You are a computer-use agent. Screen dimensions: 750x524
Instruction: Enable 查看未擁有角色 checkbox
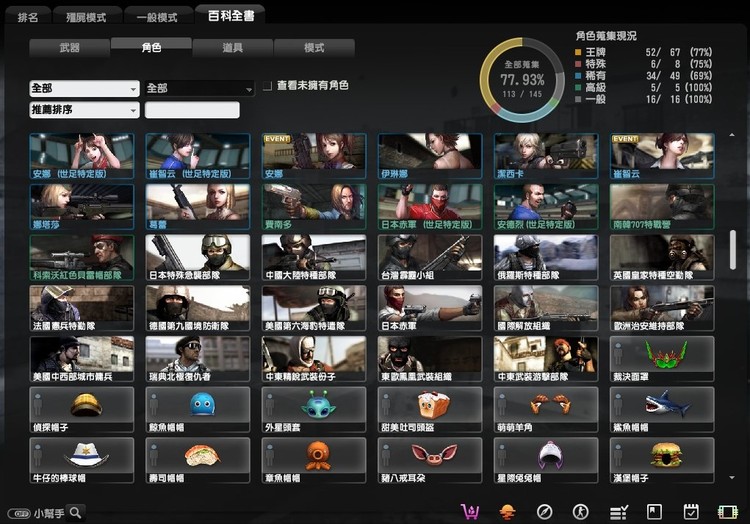point(267,87)
